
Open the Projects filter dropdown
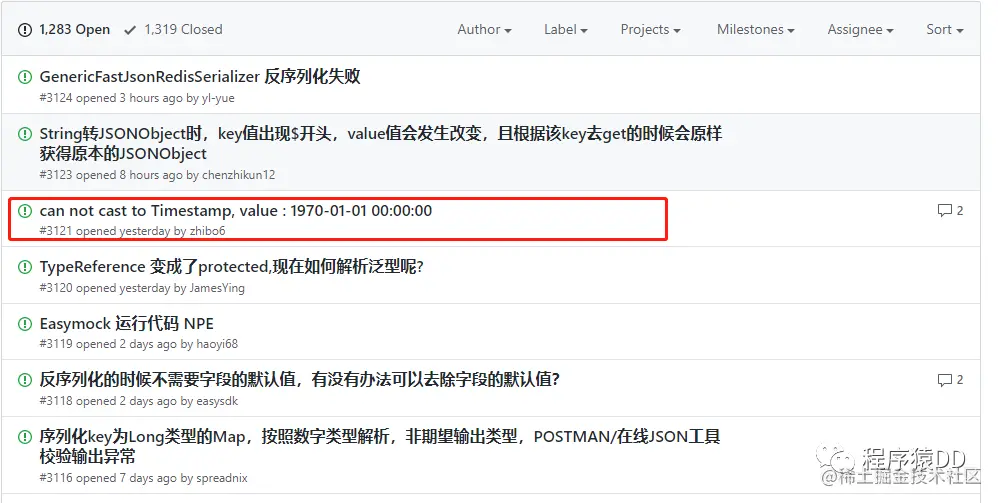[650, 30]
